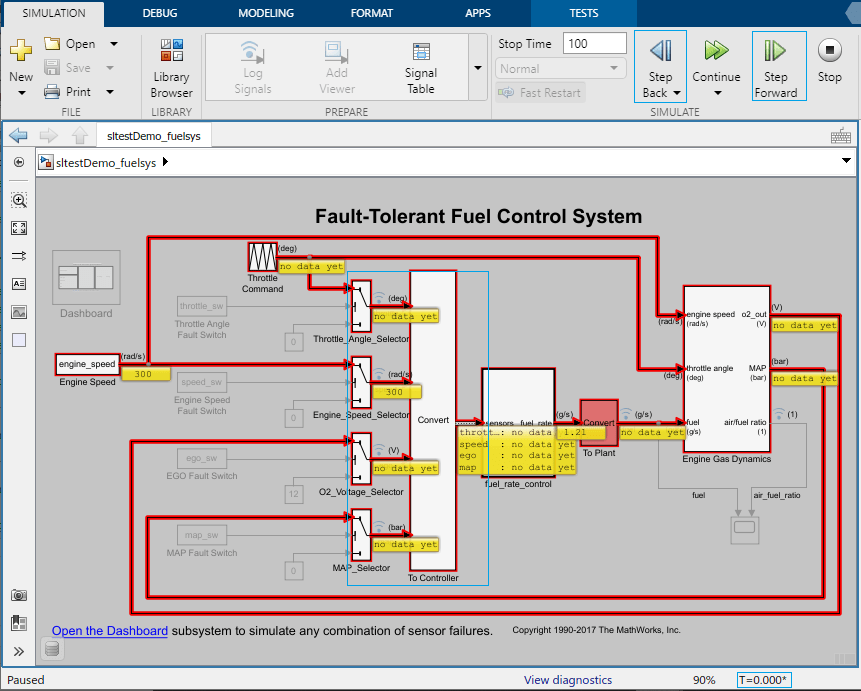Click the viewmarks icon below the camera
This screenshot has width=861, height=691.
pos(19,623)
